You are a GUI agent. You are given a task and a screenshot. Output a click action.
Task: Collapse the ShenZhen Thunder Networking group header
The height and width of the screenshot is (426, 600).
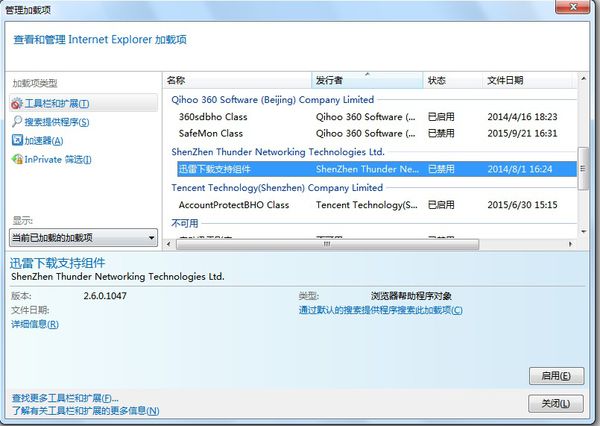(278, 152)
